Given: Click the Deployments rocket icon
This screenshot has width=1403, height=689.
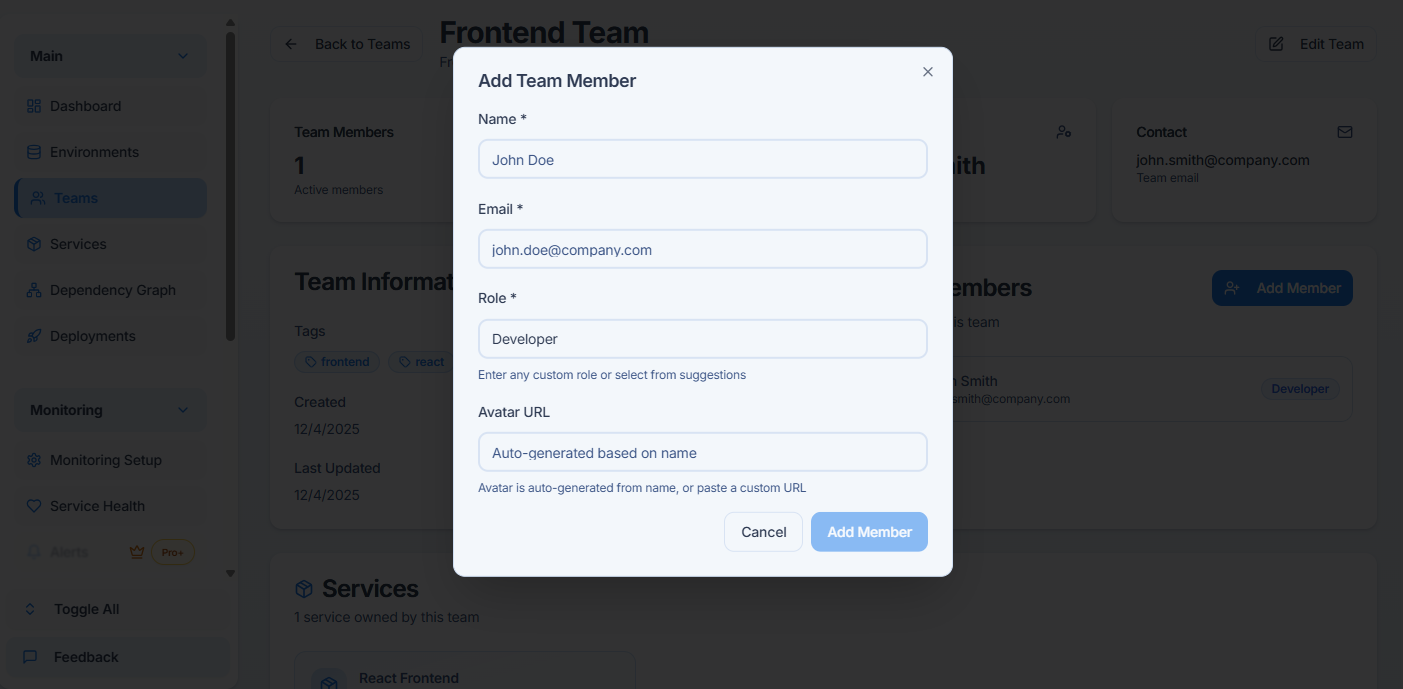Looking at the screenshot, I should pos(34,336).
